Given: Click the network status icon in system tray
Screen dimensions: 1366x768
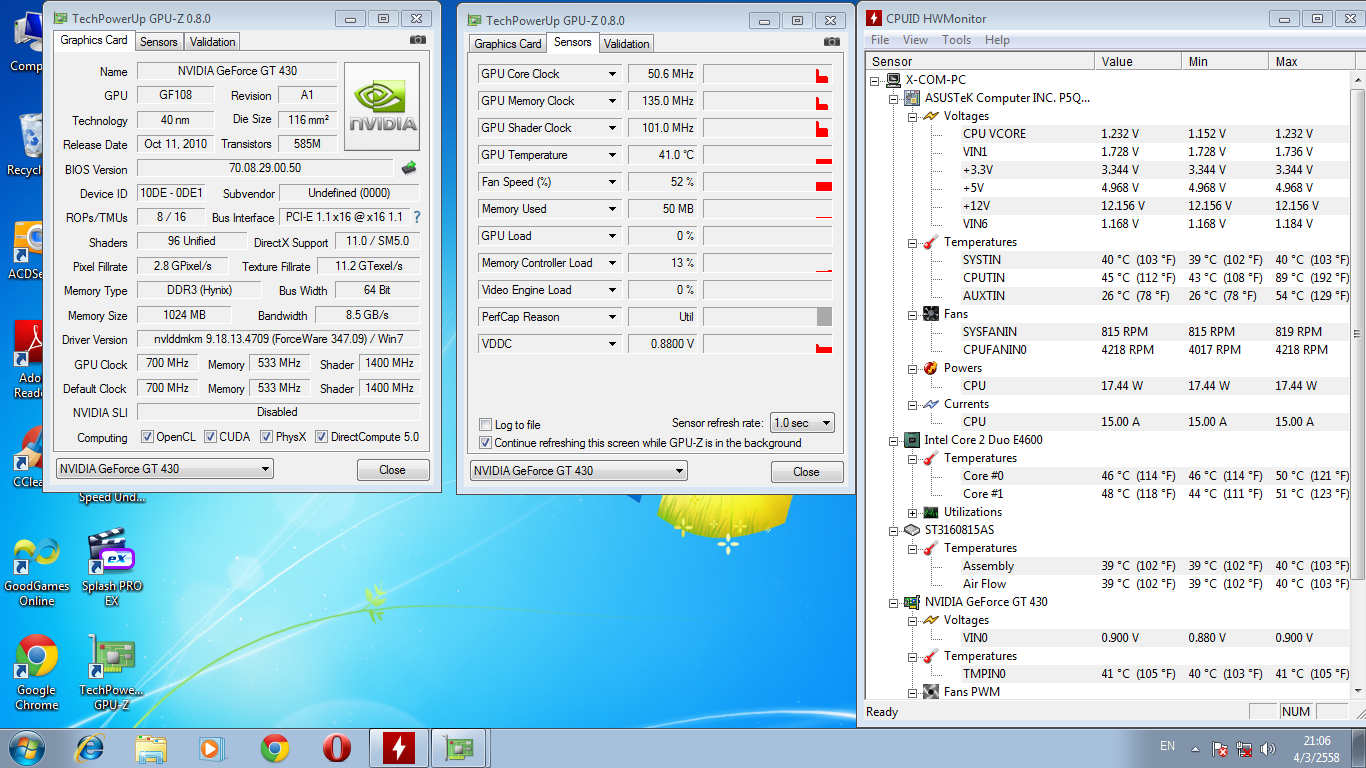Looking at the screenshot, I should (x=1244, y=748).
